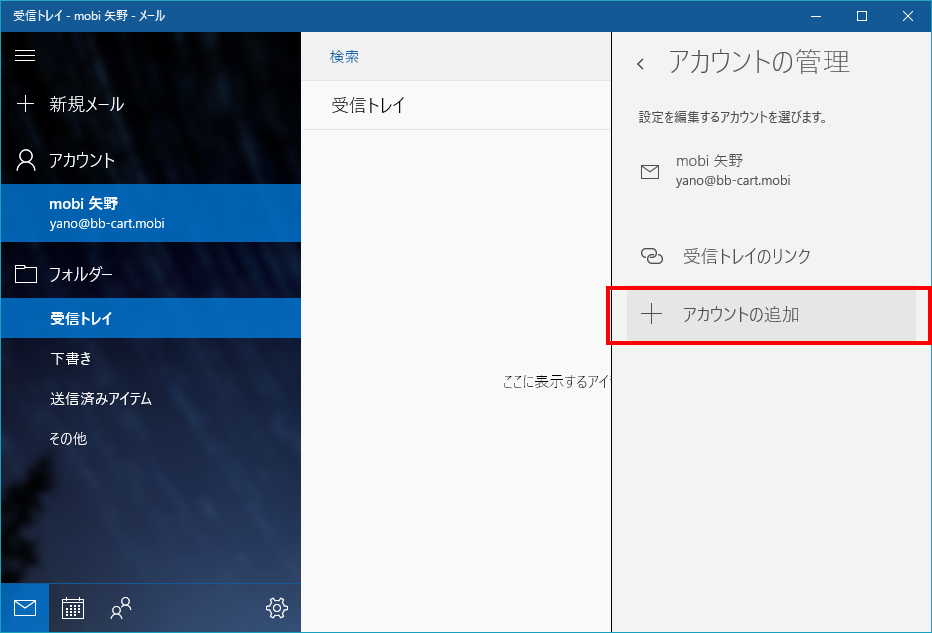Open the Calendar app from the bottom bar

[x=72, y=607]
